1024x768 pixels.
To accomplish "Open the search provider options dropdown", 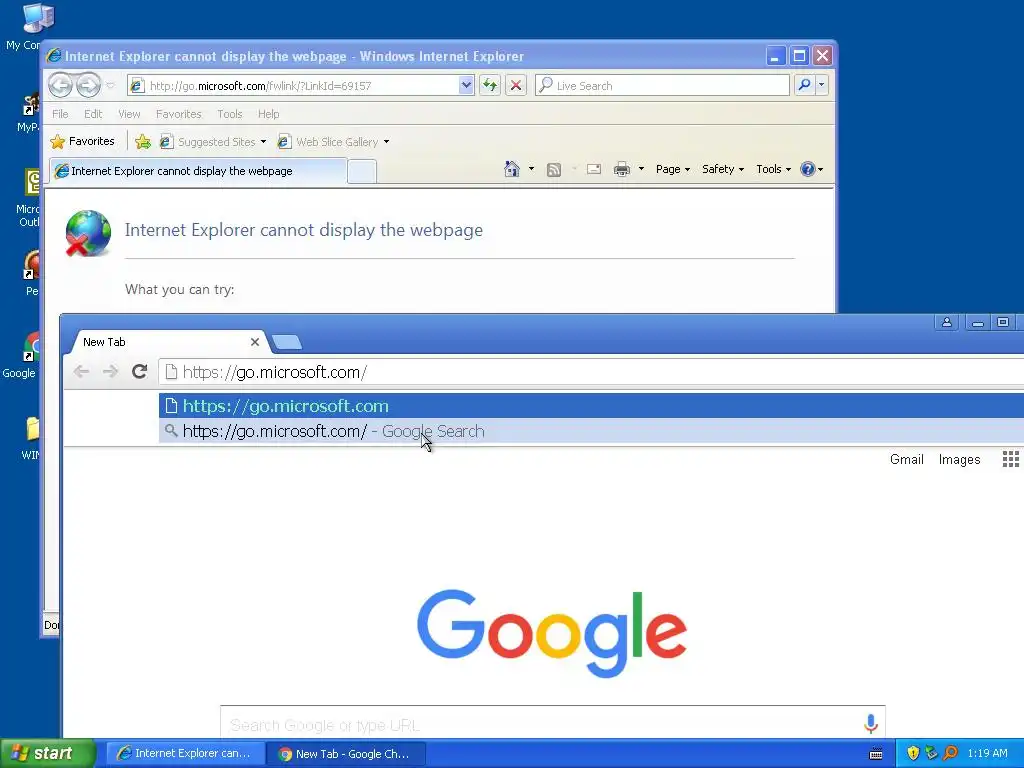I will 822,85.
